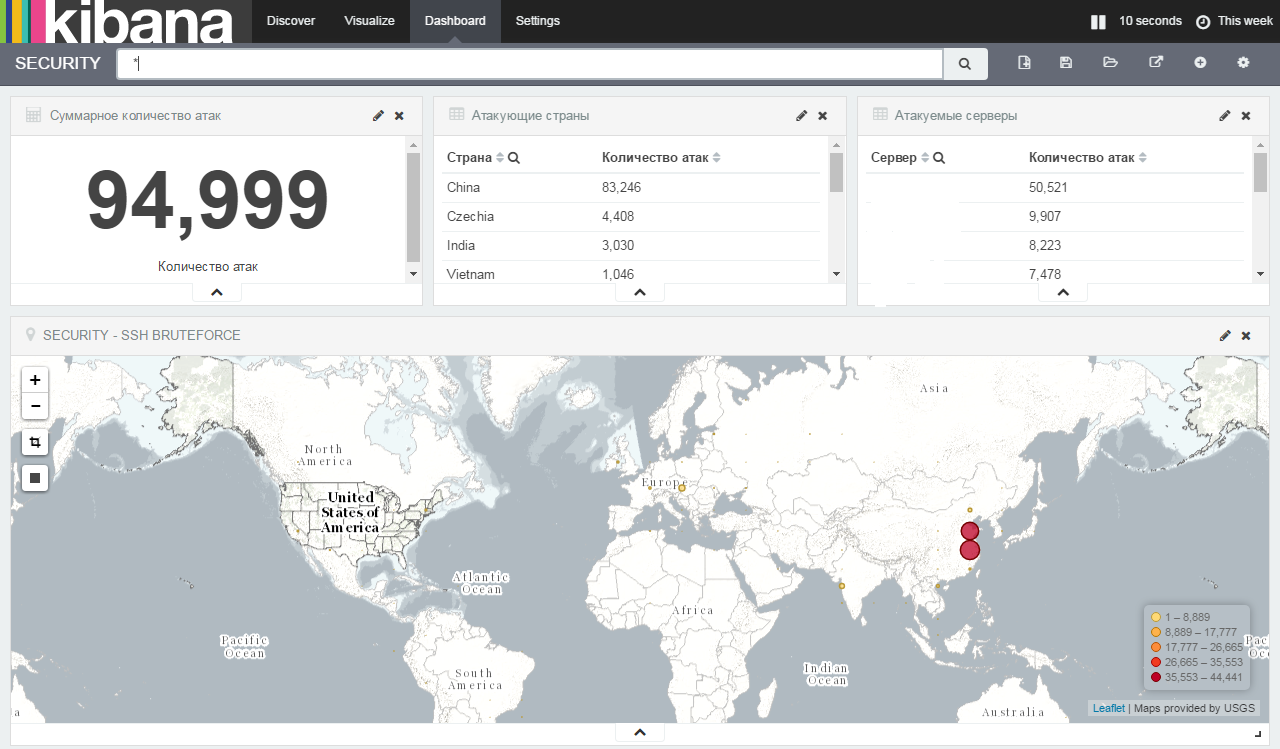1280x749 pixels.
Task: Create a new dashboard
Action: 1024,63
